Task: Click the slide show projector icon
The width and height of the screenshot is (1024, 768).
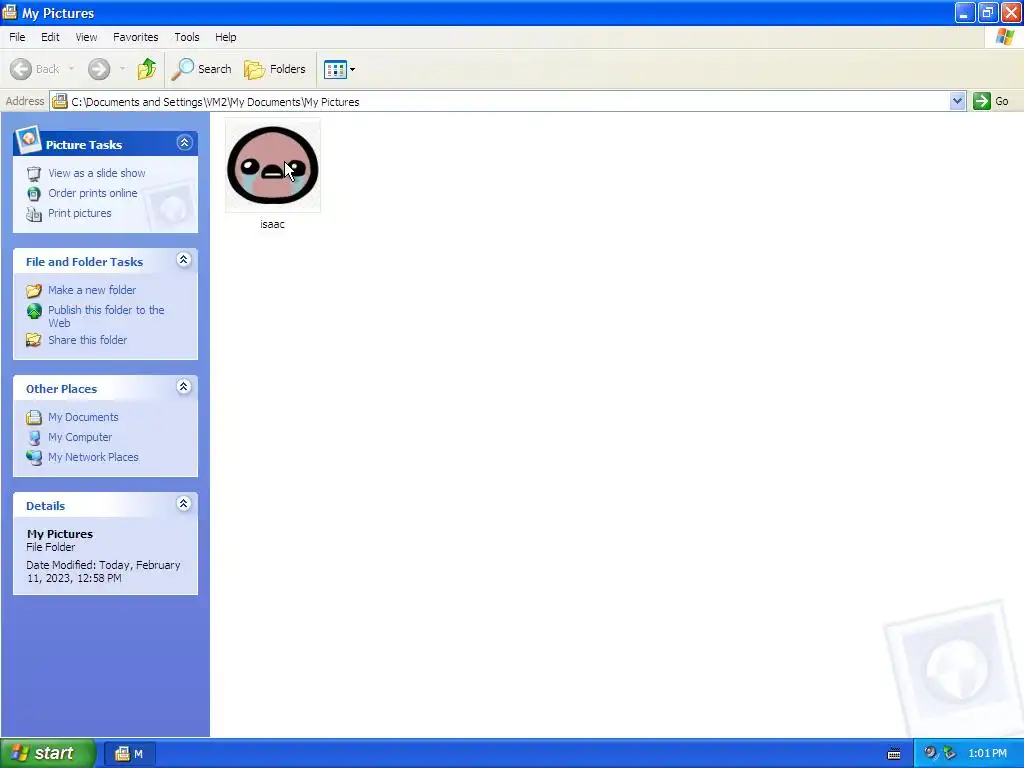Action: point(34,174)
